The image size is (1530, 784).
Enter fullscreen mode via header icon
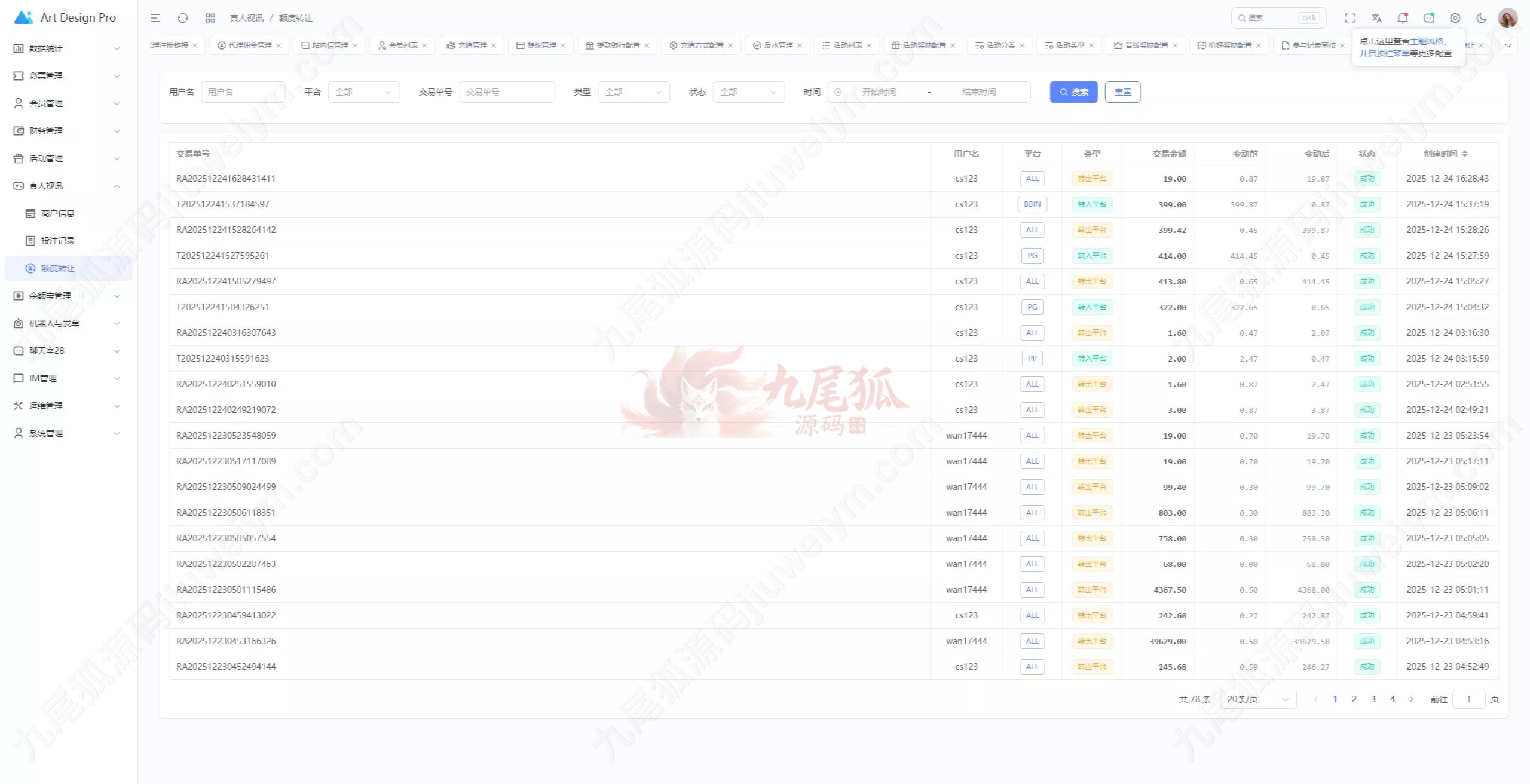click(x=1350, y=18)
